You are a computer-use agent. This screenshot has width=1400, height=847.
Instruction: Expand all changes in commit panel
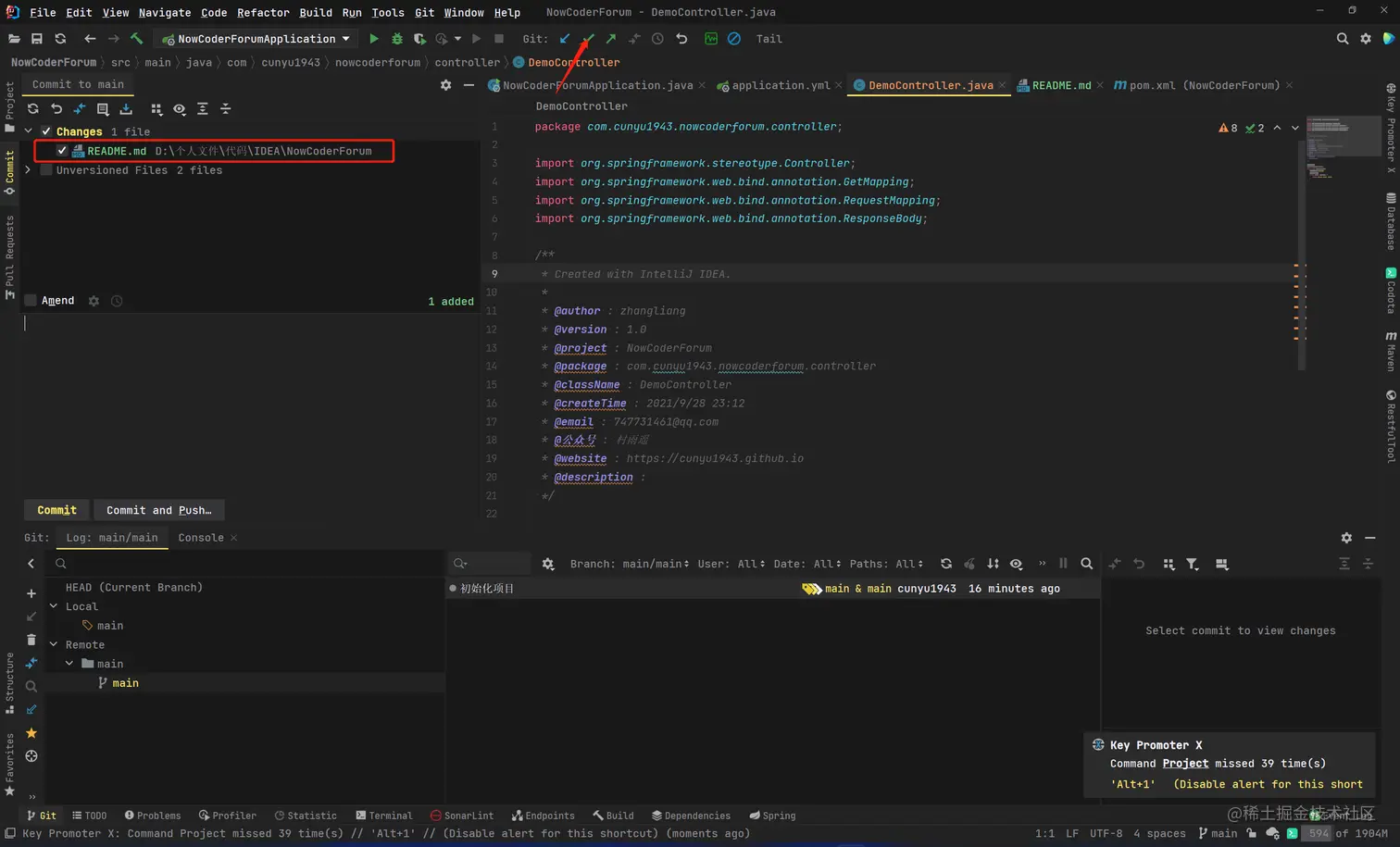pyautogui.click(x=203, y=109)
